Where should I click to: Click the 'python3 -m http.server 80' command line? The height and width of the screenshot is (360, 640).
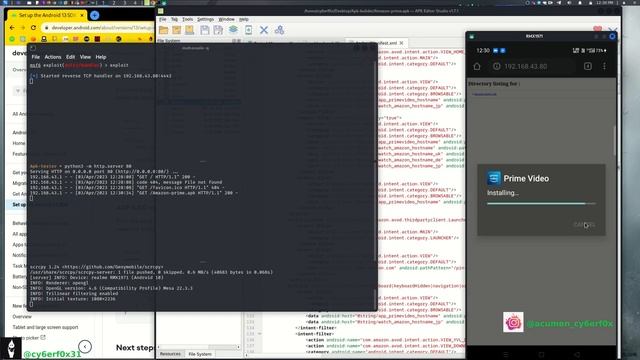(x=80, y=166)
